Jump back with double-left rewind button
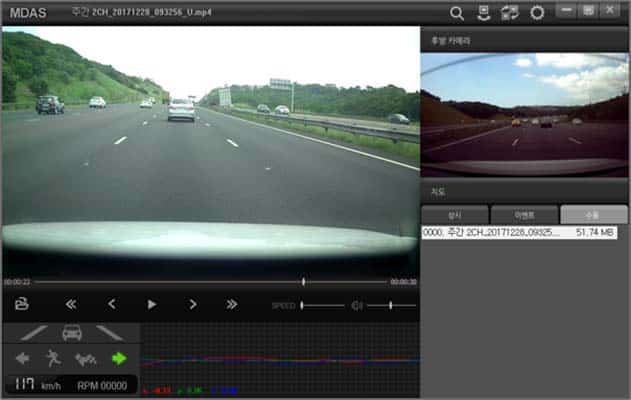631x400 pixels. (x=71, y=304)
